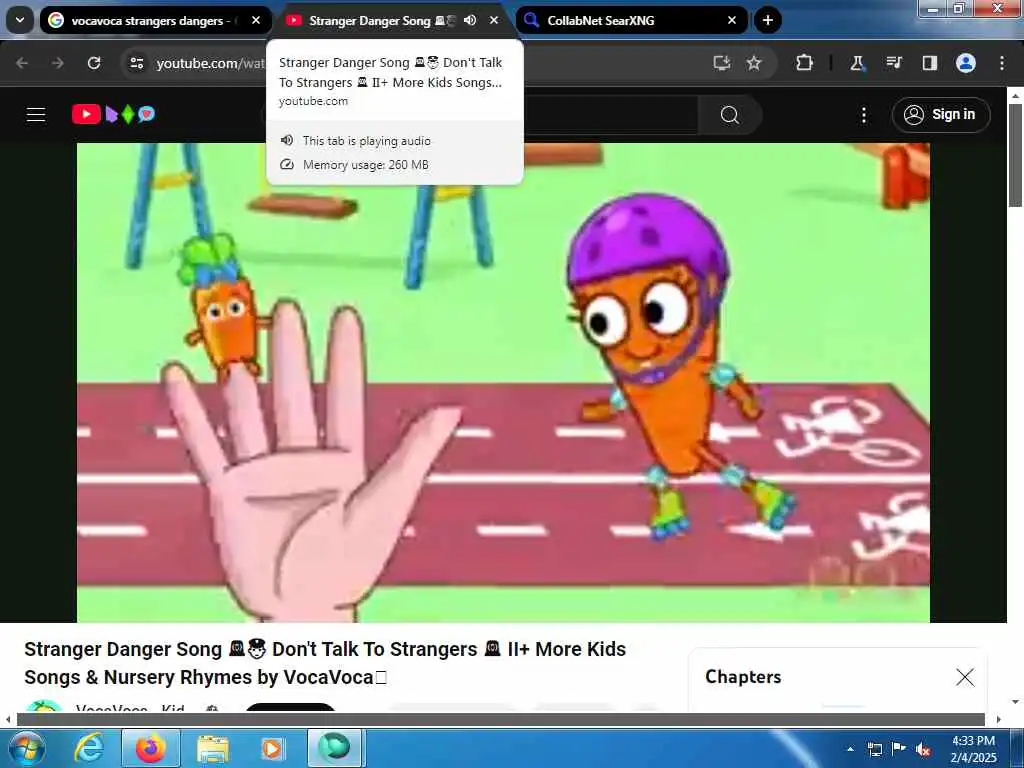Go back to the previous page

click(x=22, y=63)
